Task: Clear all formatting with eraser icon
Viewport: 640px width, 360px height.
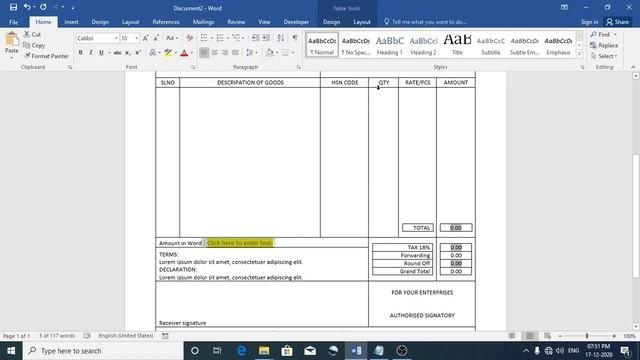Action: 189,38
